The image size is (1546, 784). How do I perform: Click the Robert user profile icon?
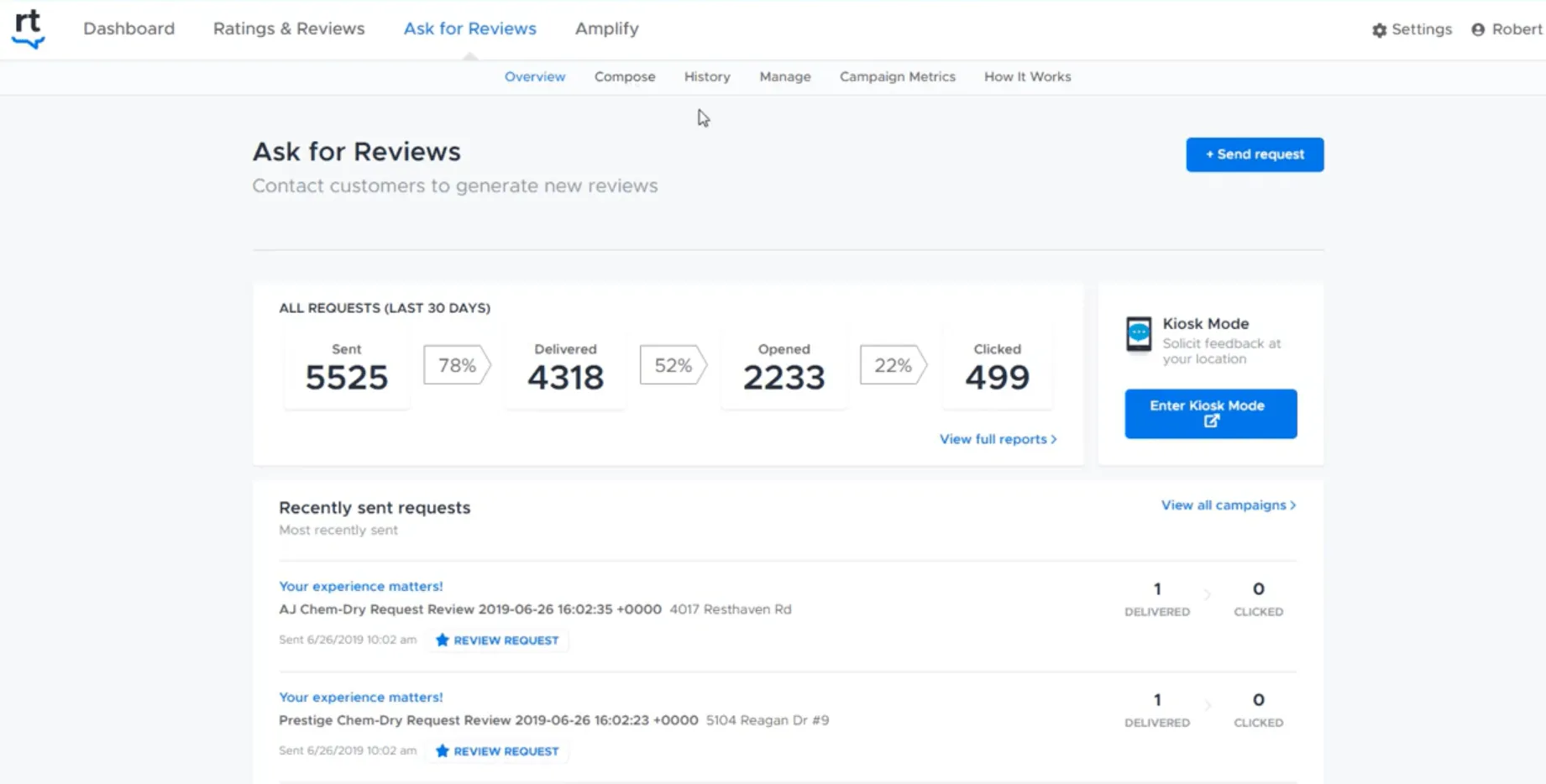click(x=1478, y=30)
